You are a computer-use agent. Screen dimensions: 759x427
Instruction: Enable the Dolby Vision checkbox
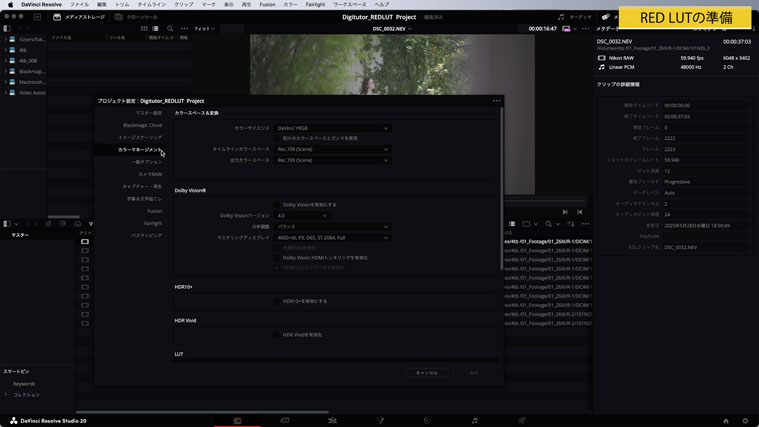pyautogui.click(x=277, y=204)
